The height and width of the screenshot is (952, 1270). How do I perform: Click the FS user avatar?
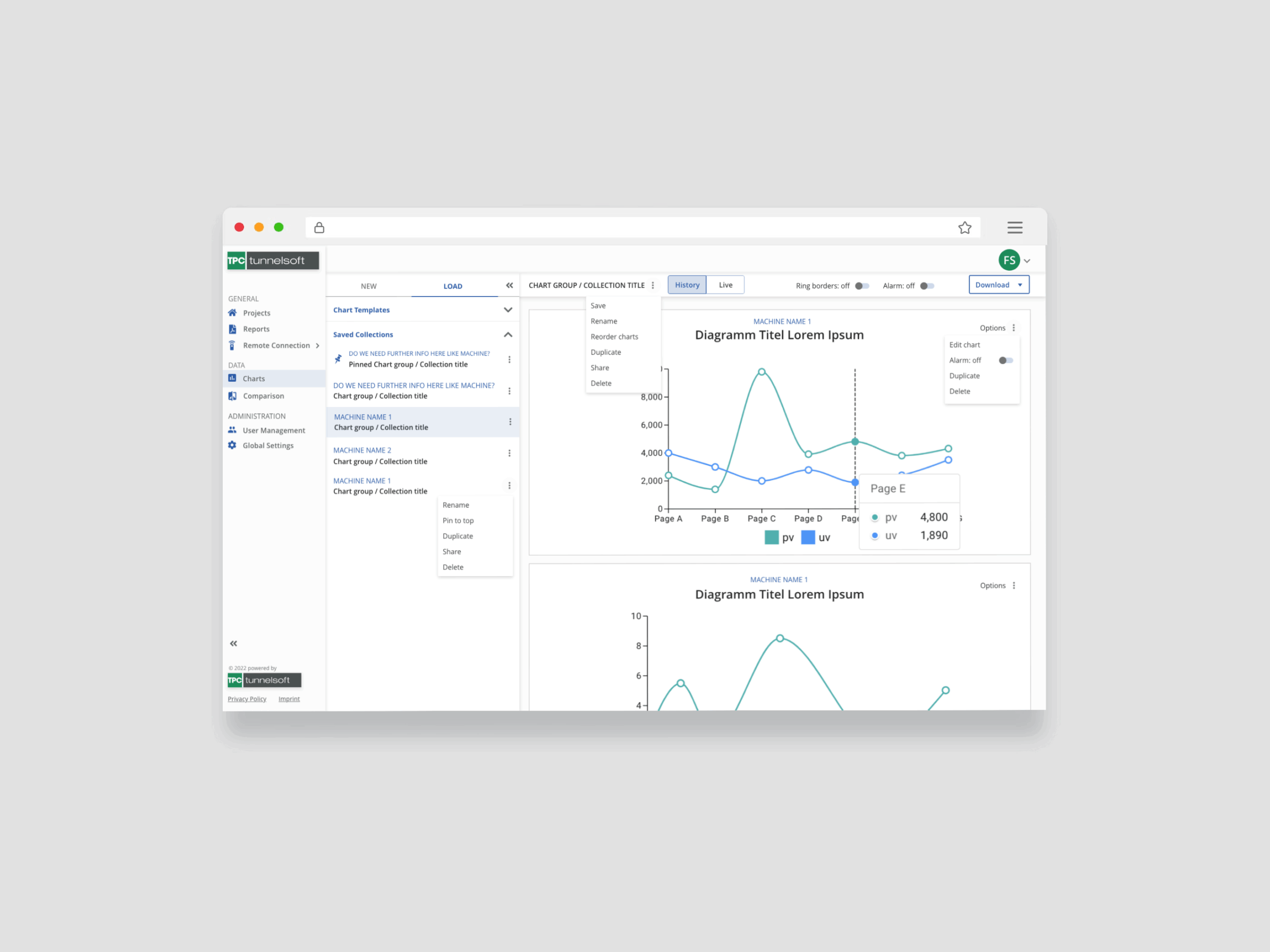(x=1009, y=260)
